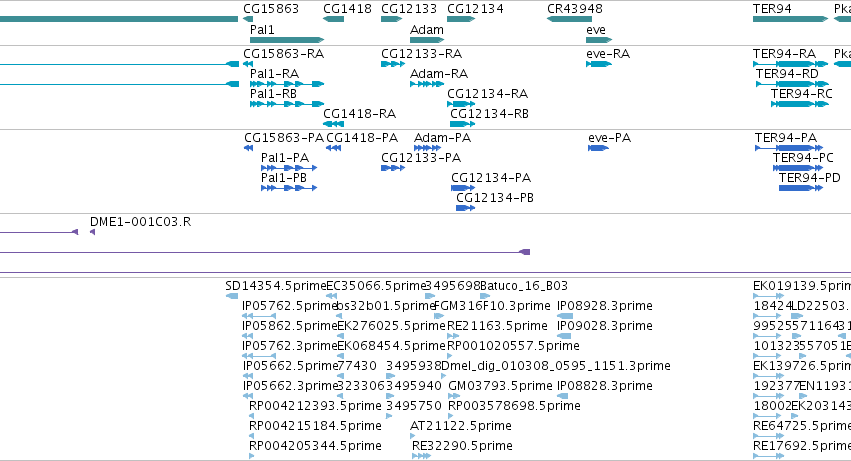Select the RE32290.5prime EST label
Screen dimensions: 851x461
(x=462, y=446)
